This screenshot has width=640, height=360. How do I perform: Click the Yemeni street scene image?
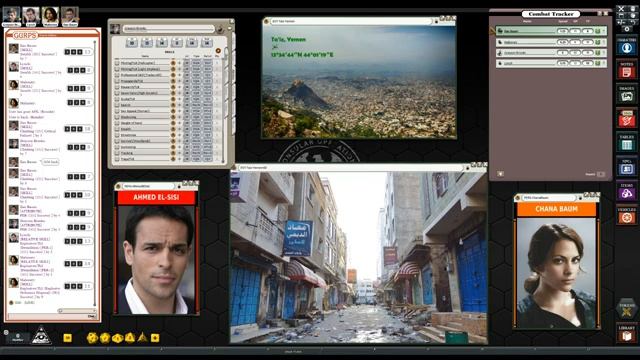pos(359,257)
